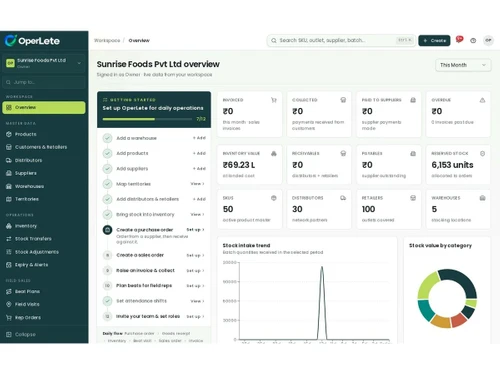Focus the Search SKU, outlet, supplier field
The width and height of the screenshot is (500, 375).
pos(341,40)
